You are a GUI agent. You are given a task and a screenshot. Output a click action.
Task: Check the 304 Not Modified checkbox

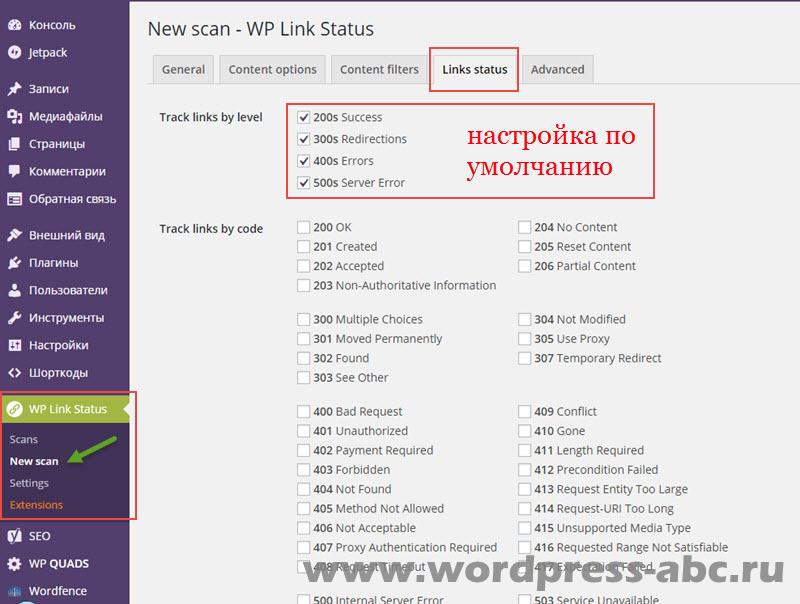pos(524,319)
